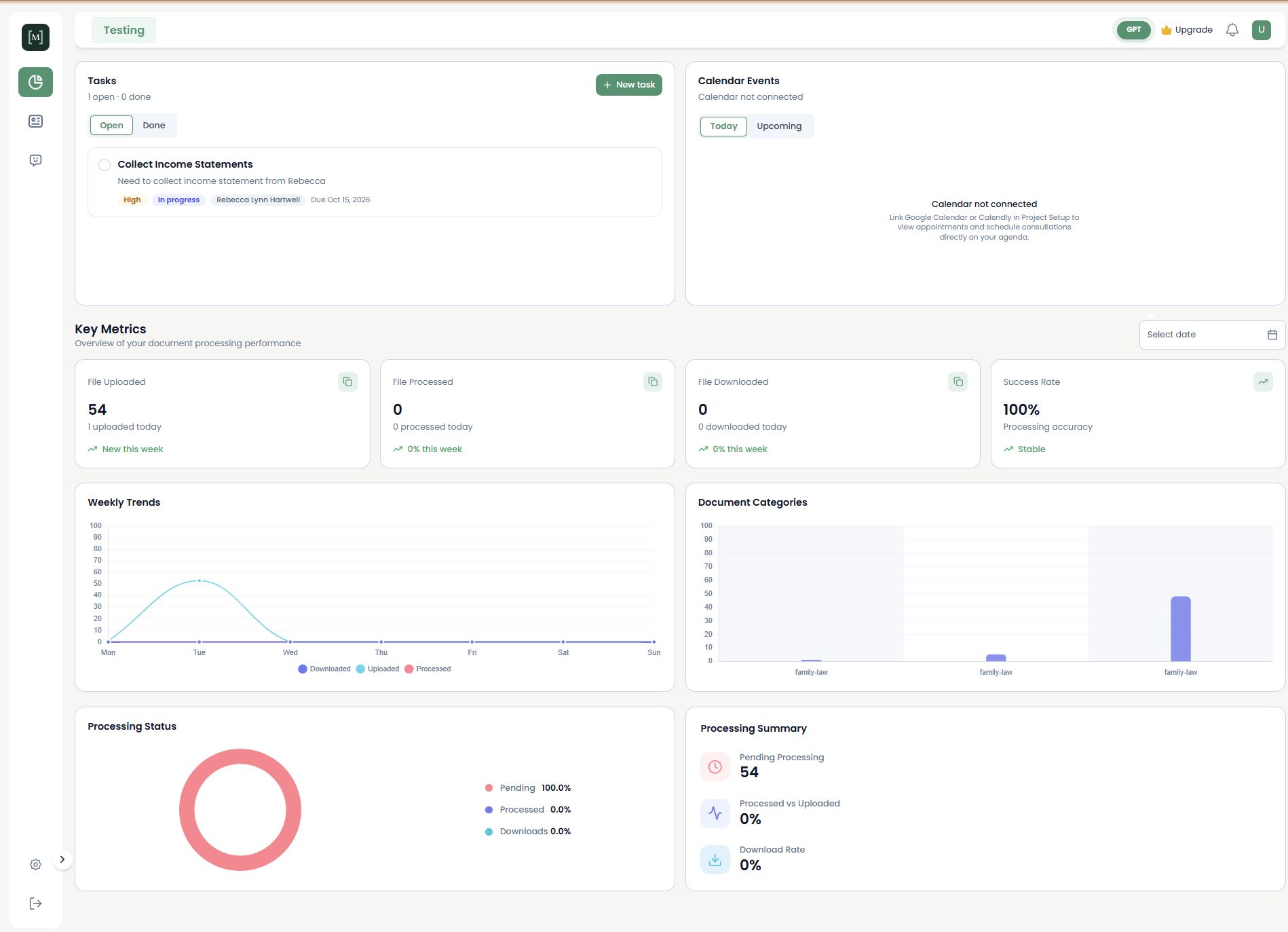Click the Due Oct 15, 2026 date

341,200
